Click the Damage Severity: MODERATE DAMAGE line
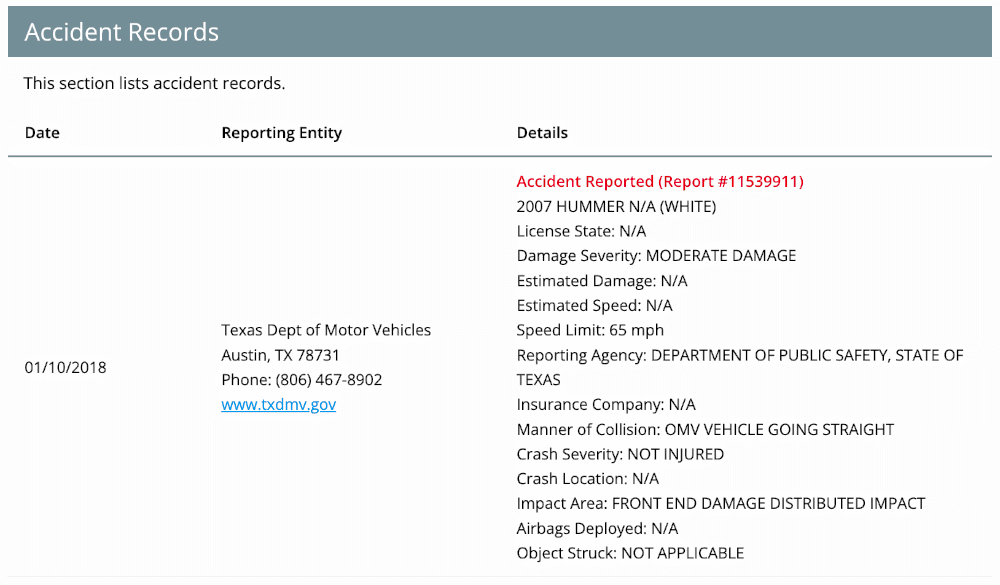The width and height of the screenshot is (1000, 585). coord(656,256)
